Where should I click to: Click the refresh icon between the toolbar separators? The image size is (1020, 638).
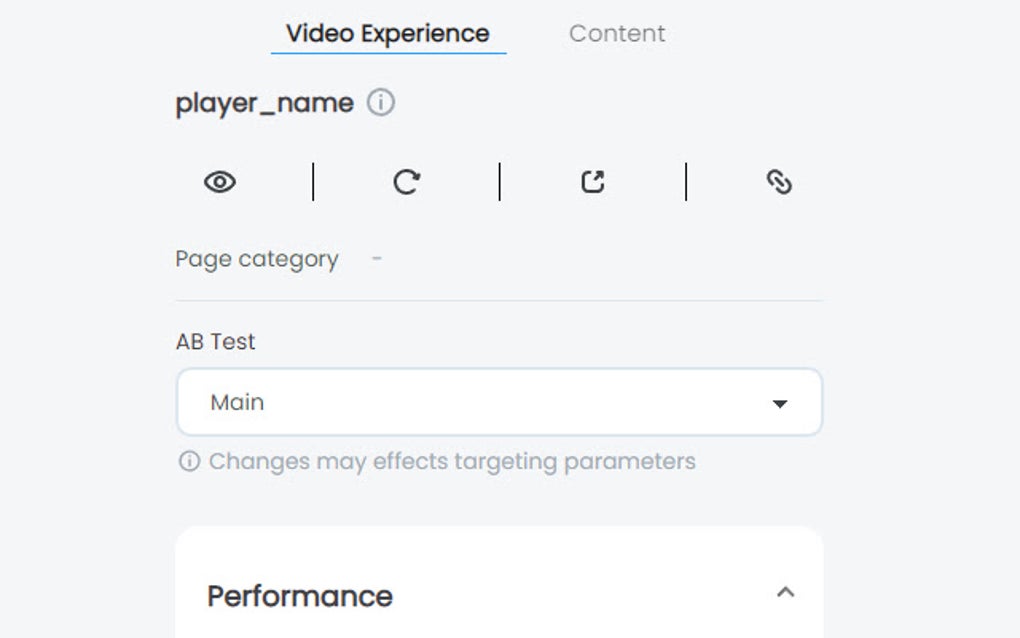406,181
